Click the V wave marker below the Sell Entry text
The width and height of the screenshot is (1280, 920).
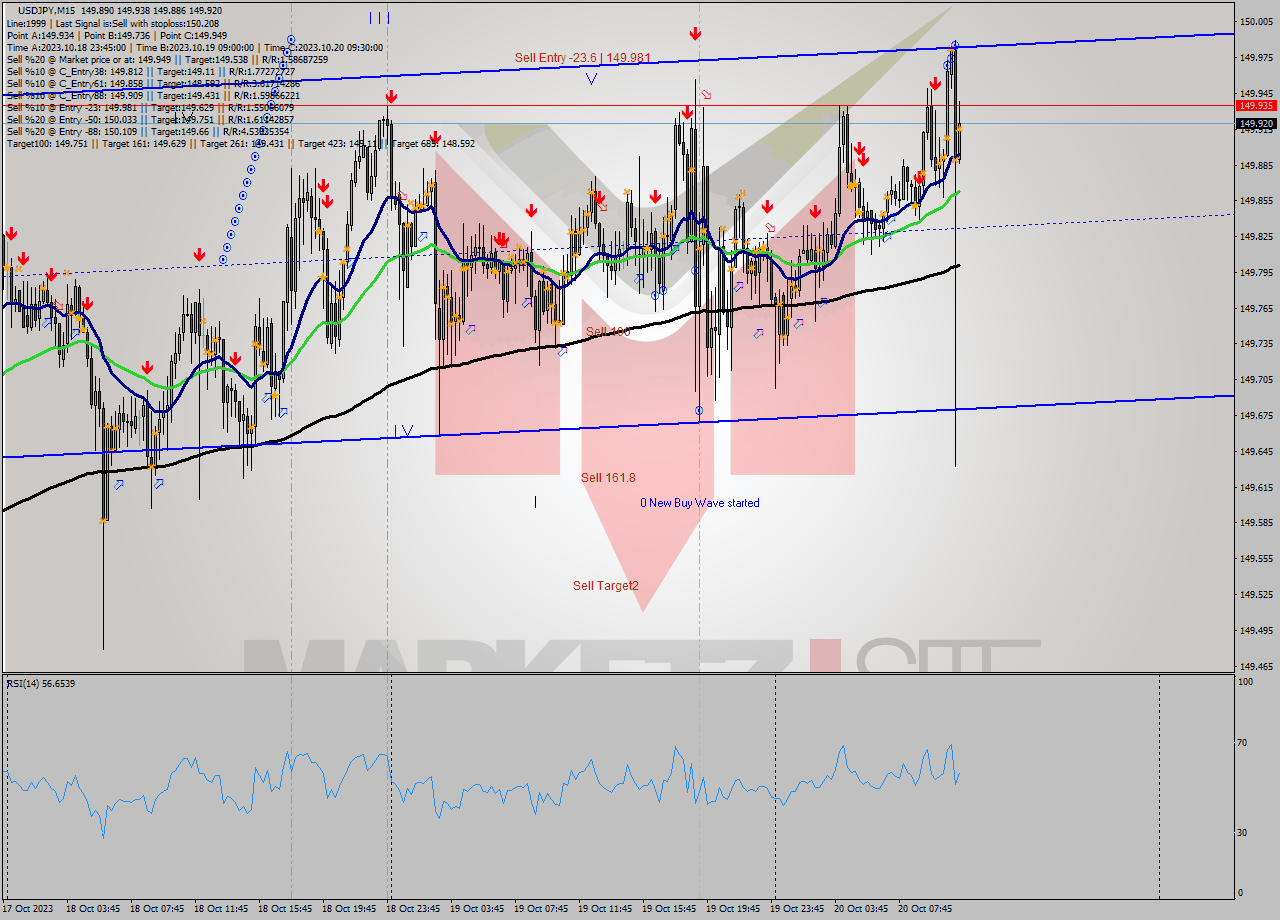(x=590, y=77)
